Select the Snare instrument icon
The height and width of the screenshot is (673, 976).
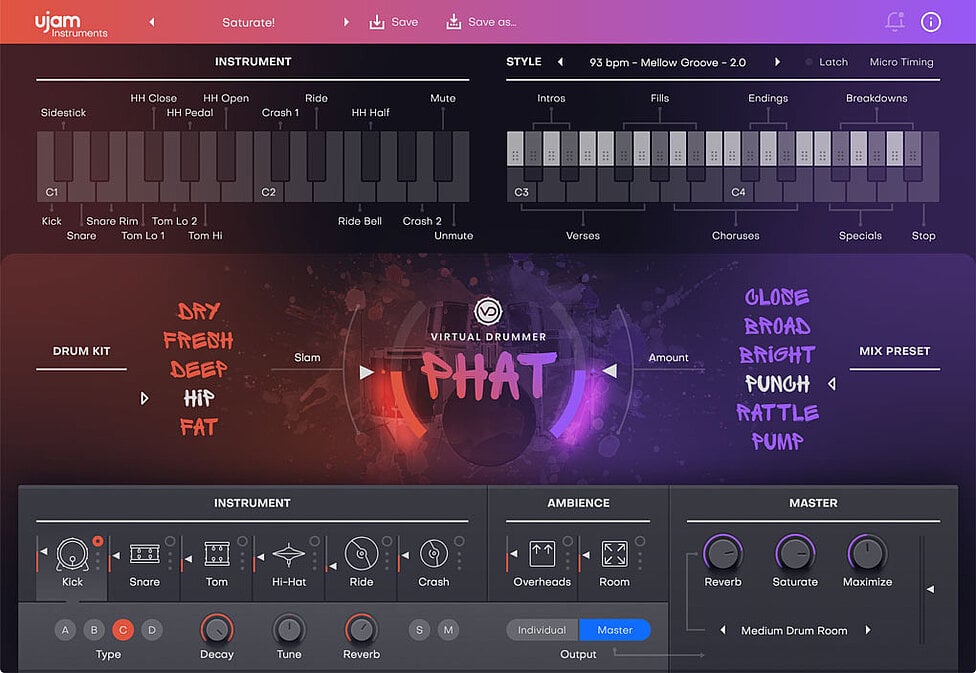[x=143, y=554]
